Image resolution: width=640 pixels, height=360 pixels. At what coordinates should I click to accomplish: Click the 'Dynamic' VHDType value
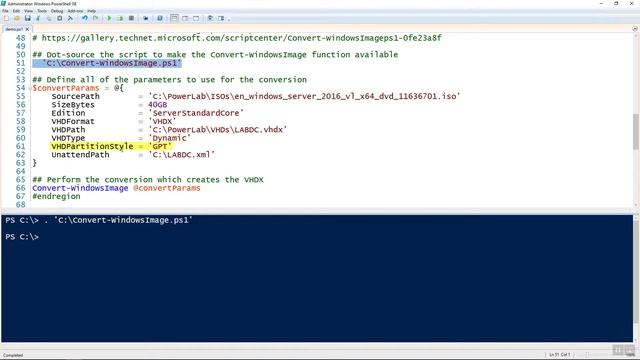(169, 138)
